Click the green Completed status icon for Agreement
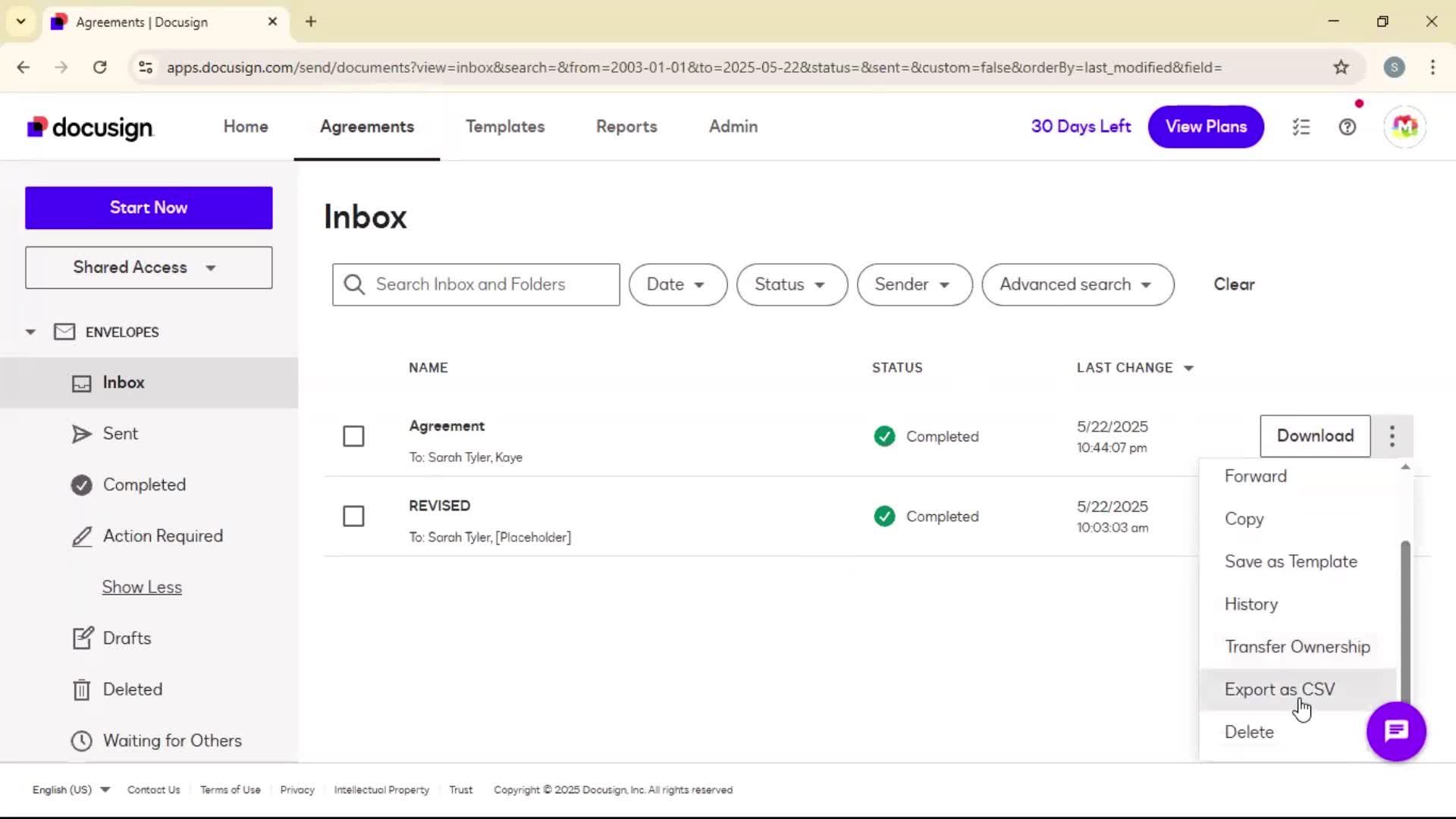The height and width of the screenshot is (819, 1456). pyautogui.click(x=884, y=436)
